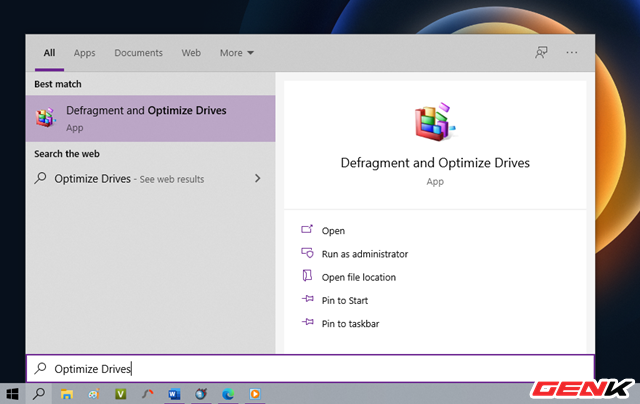
Task: Open the orange media player taskbar icon
Action: pyautogui.click(x=255, y=393)
